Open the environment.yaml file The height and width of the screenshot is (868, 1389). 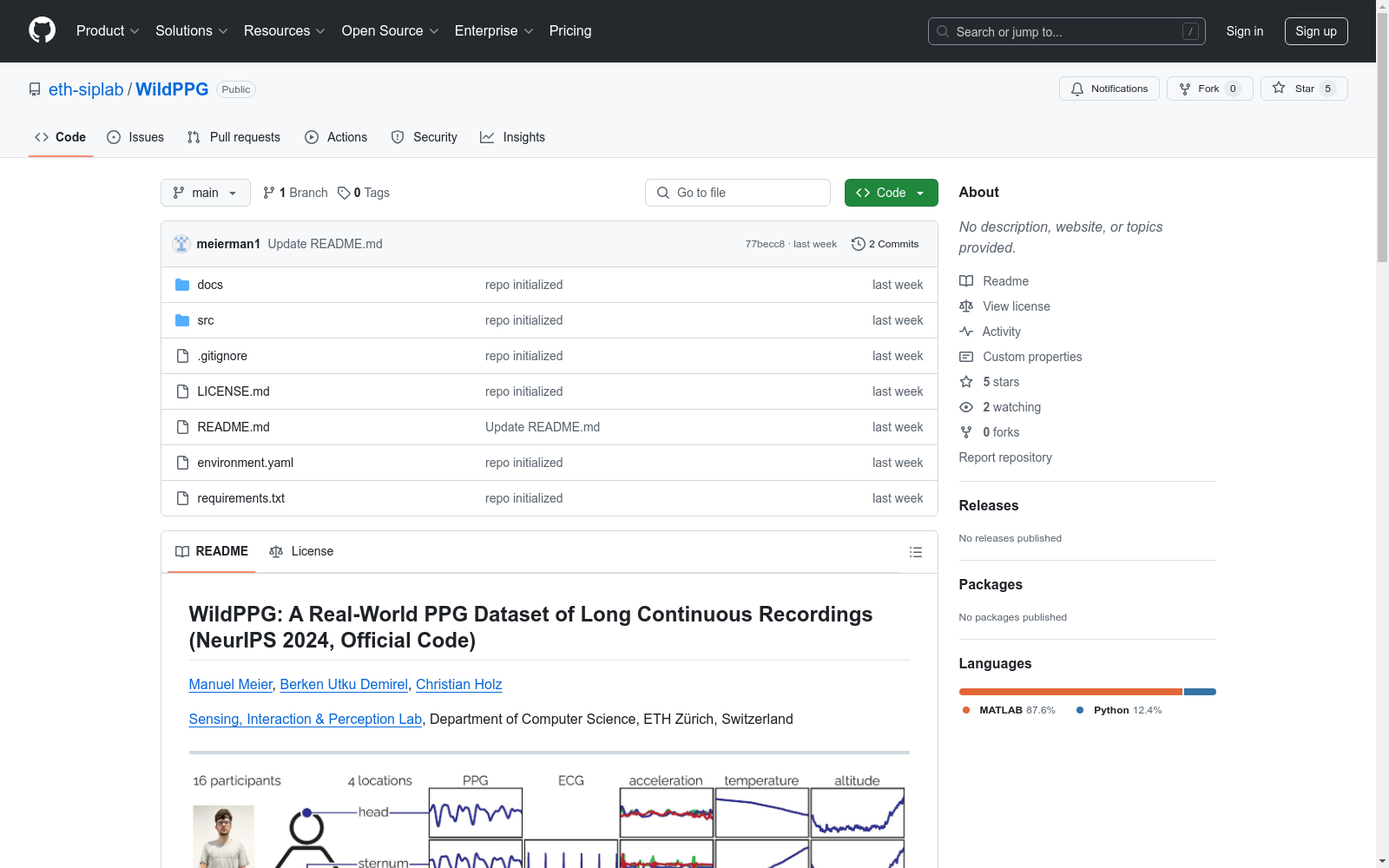[245, 463]
